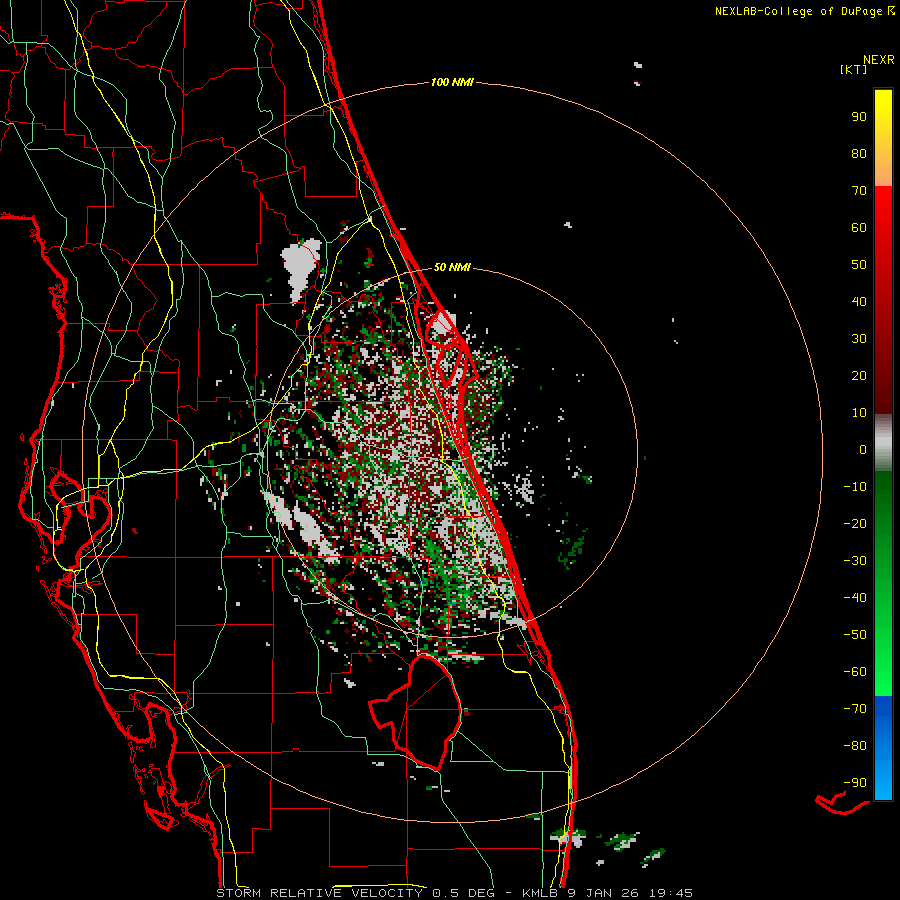The height and width of the screenshot is (900, 900).
Task: Click the 40 value on the velocity scale
Action: (859, 302)
